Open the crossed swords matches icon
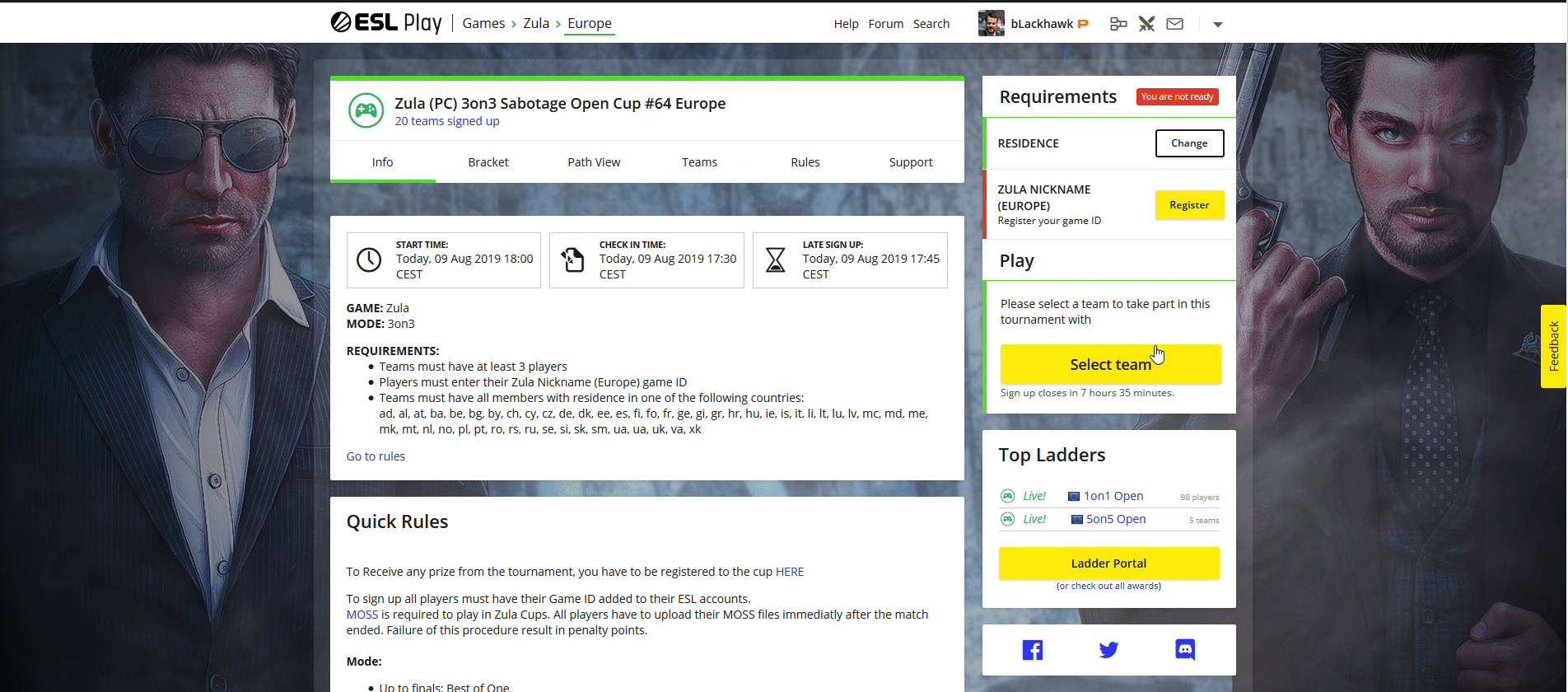This screenshot has width=1568, height=692. pos(1146,24)
